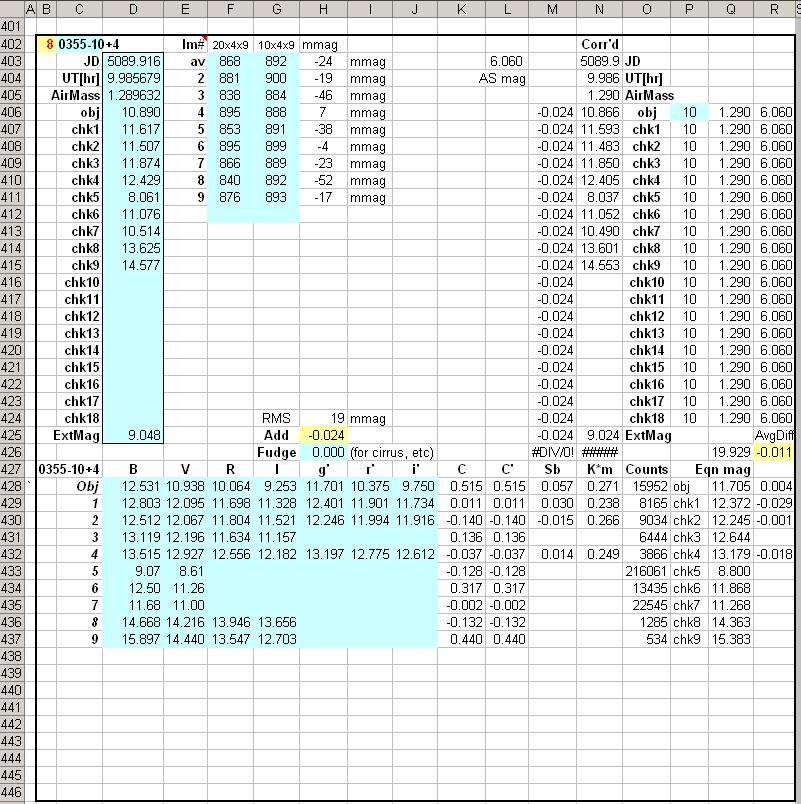Screen dimensions: 801x804
Task: Select the chk5 counts value 216061
Action: [x=647, y=571]
